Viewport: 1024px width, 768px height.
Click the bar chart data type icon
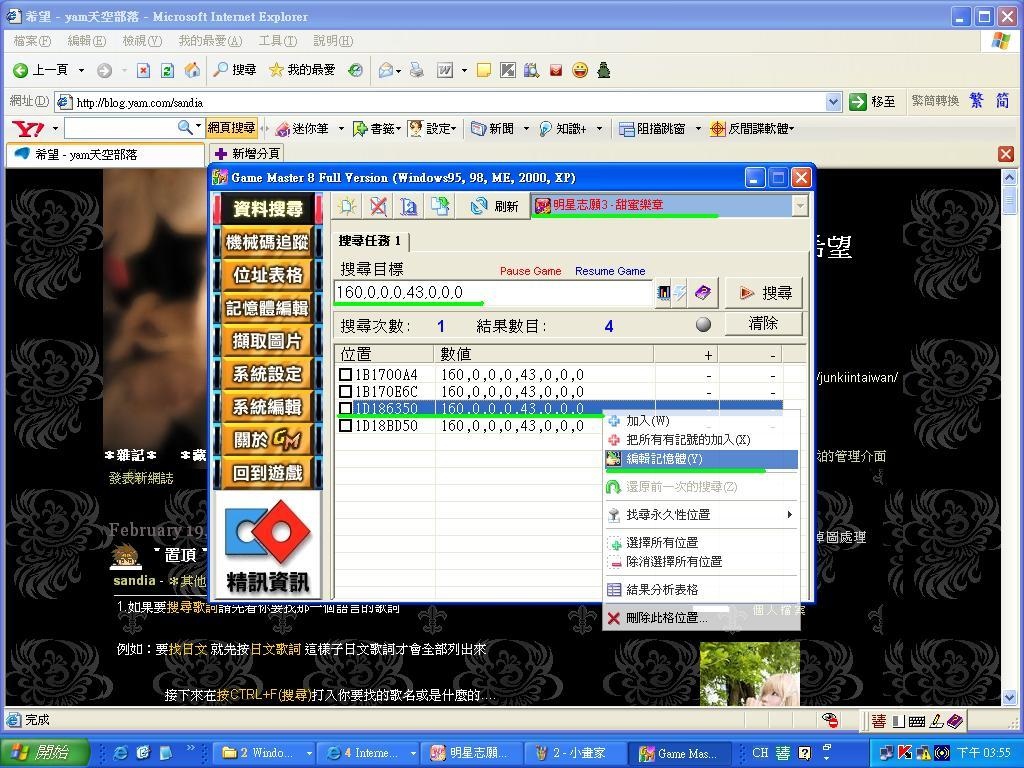[x=663, y=293]
